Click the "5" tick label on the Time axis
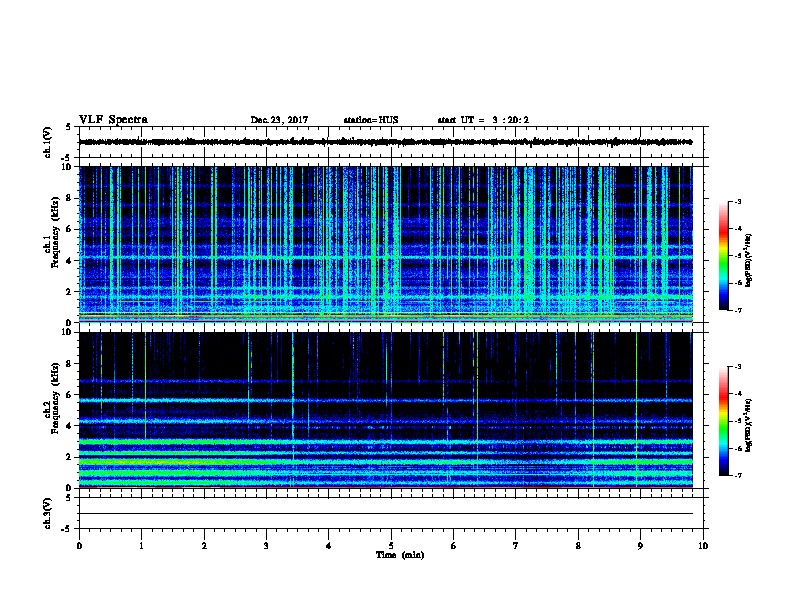This screenshot has width=792, height=612. (391, 546)
